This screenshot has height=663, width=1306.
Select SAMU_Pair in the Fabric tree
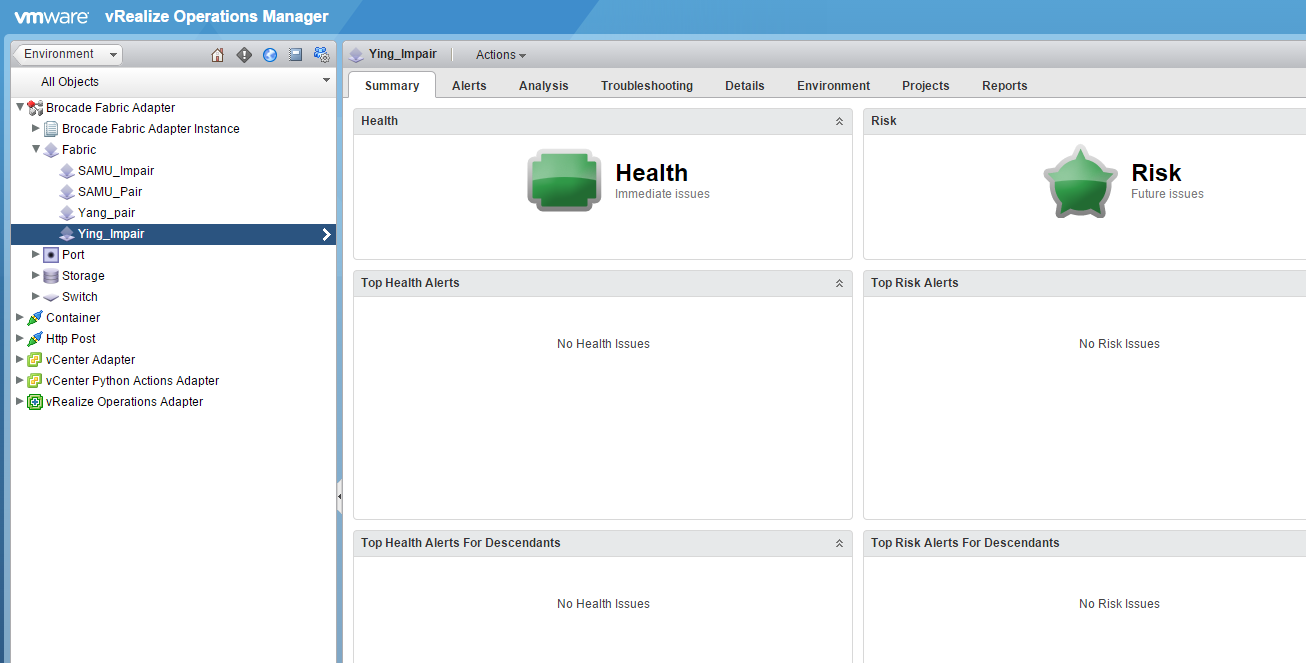click(x=110, y=191)
